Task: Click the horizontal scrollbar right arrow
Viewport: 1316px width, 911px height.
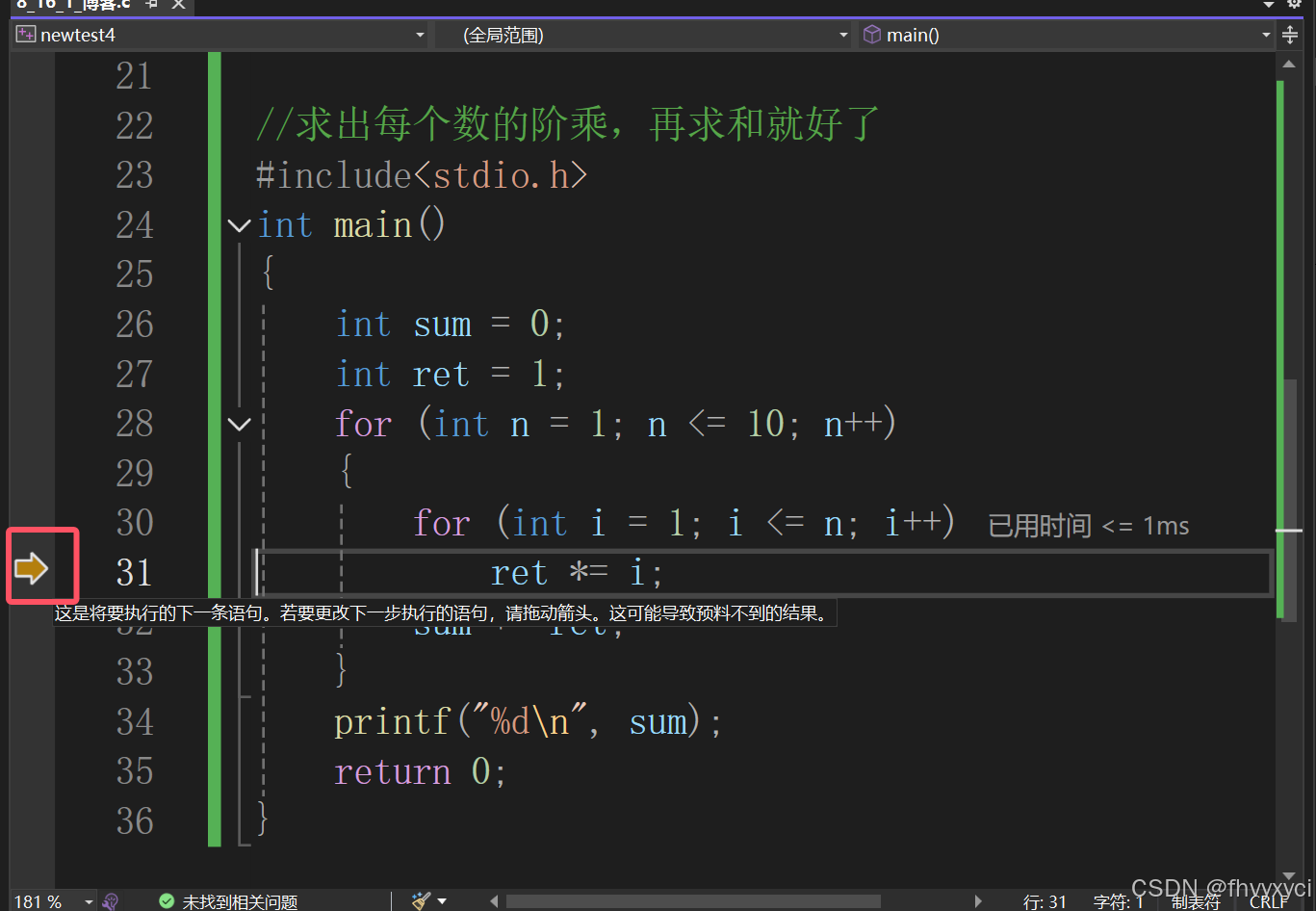Action: pyautogui.click(x=978, y=901)
